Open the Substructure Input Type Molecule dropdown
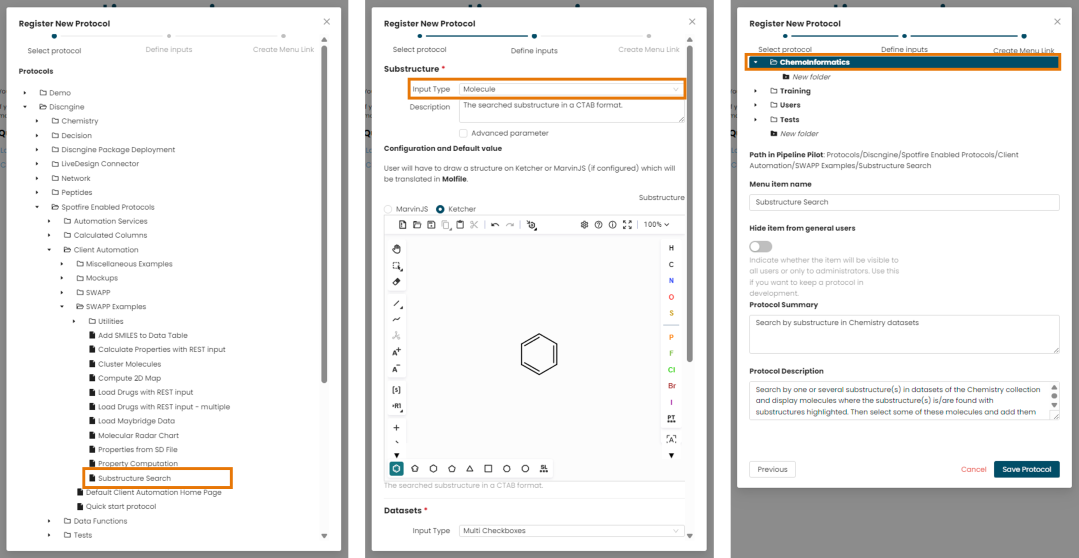This screenshot has width=1079, height=558. point(571,89)
